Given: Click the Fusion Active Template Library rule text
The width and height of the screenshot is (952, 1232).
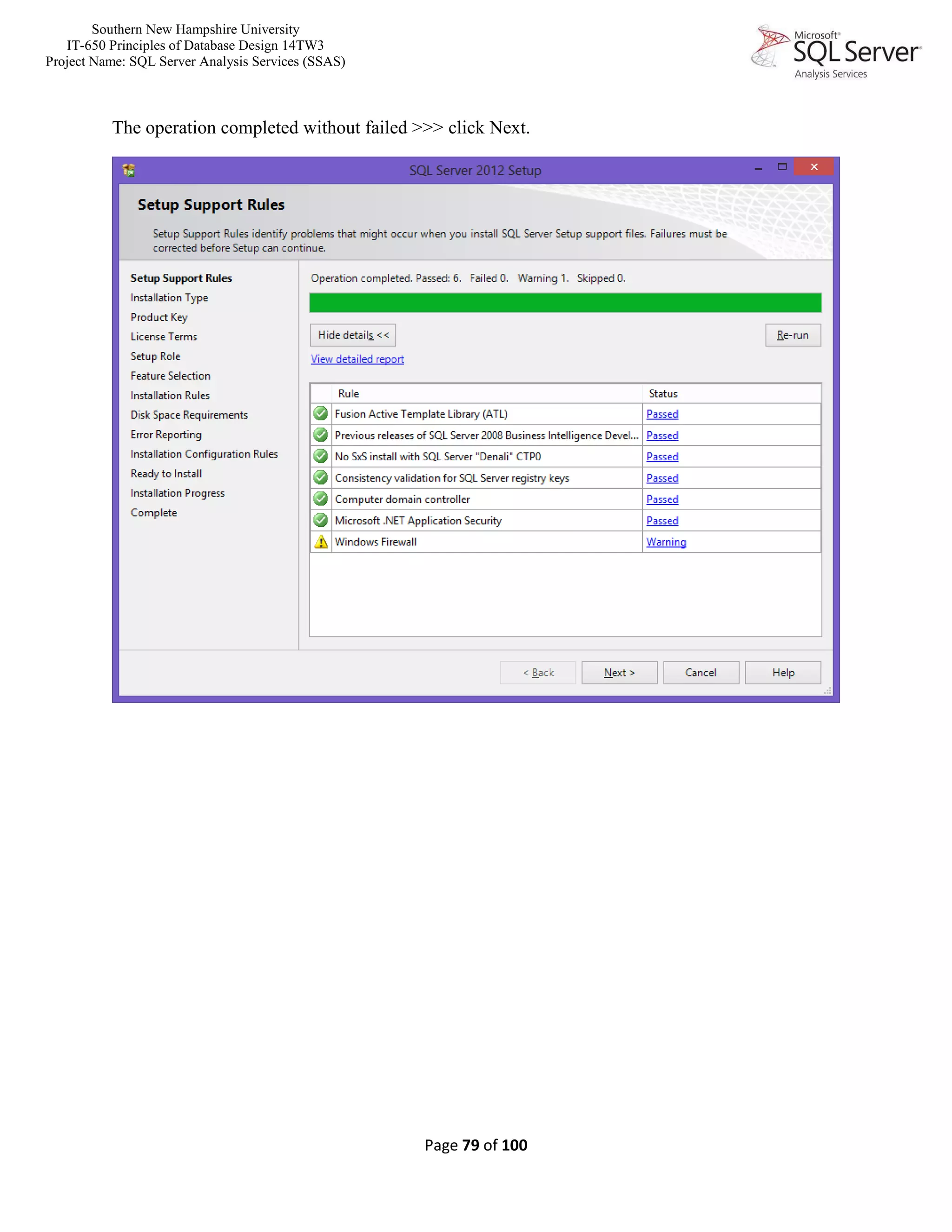Looking at the screenshot, I should point(421,414).
